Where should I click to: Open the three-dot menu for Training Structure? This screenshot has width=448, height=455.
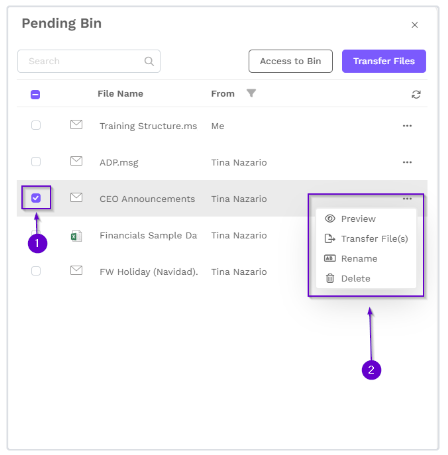coord(407,126)
